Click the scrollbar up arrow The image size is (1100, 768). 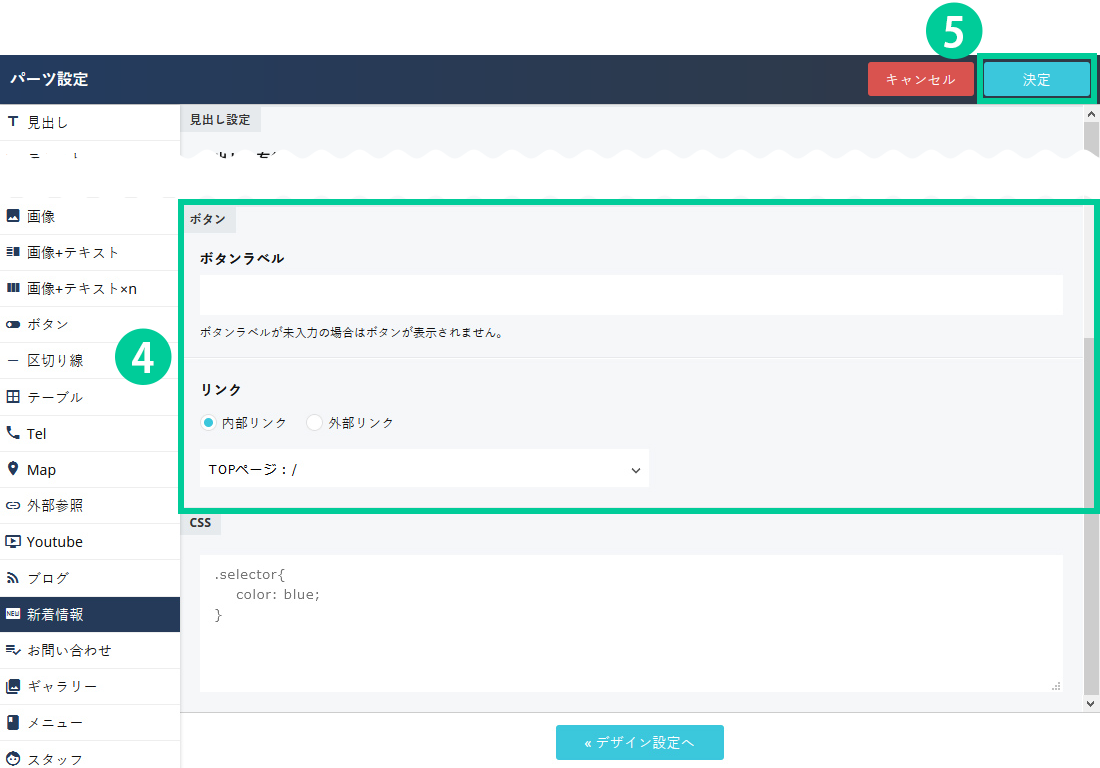click(x=1091, y=114)
